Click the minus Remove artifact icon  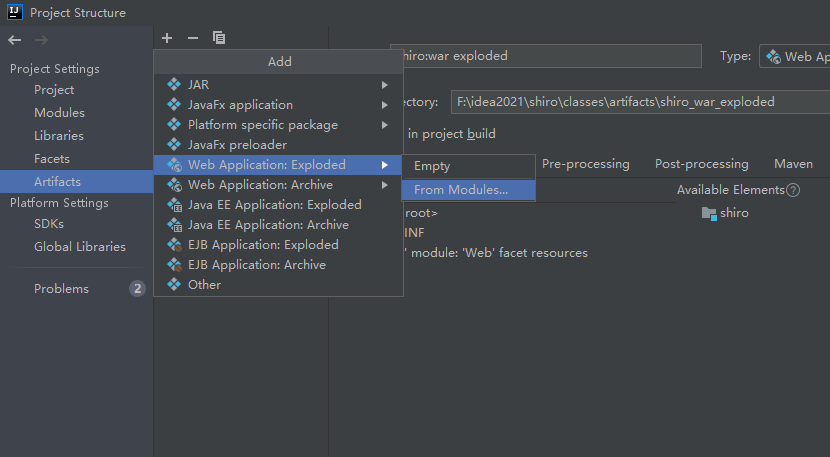193,38
